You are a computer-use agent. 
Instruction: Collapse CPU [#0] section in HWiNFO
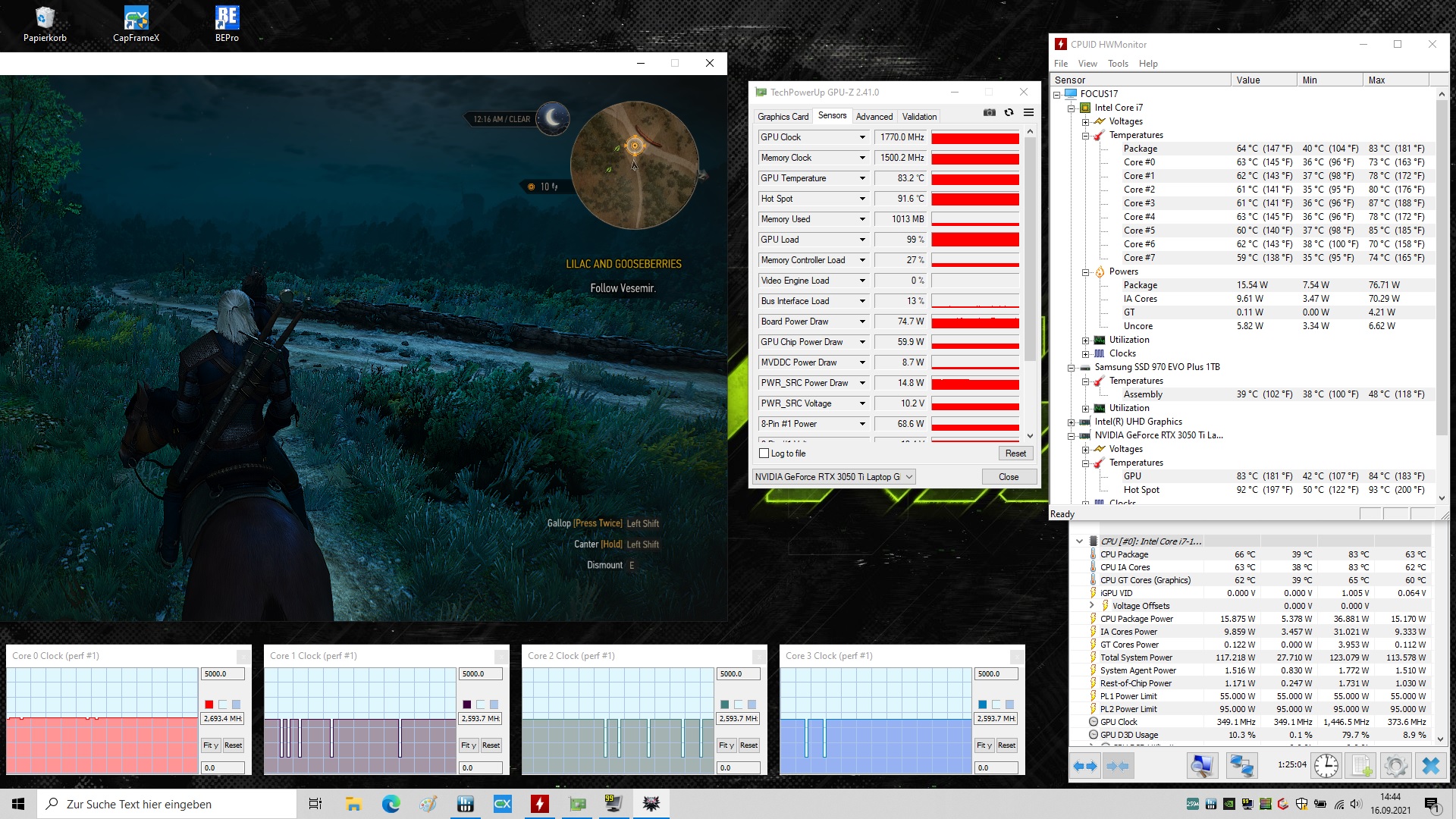coord(1079,541)
